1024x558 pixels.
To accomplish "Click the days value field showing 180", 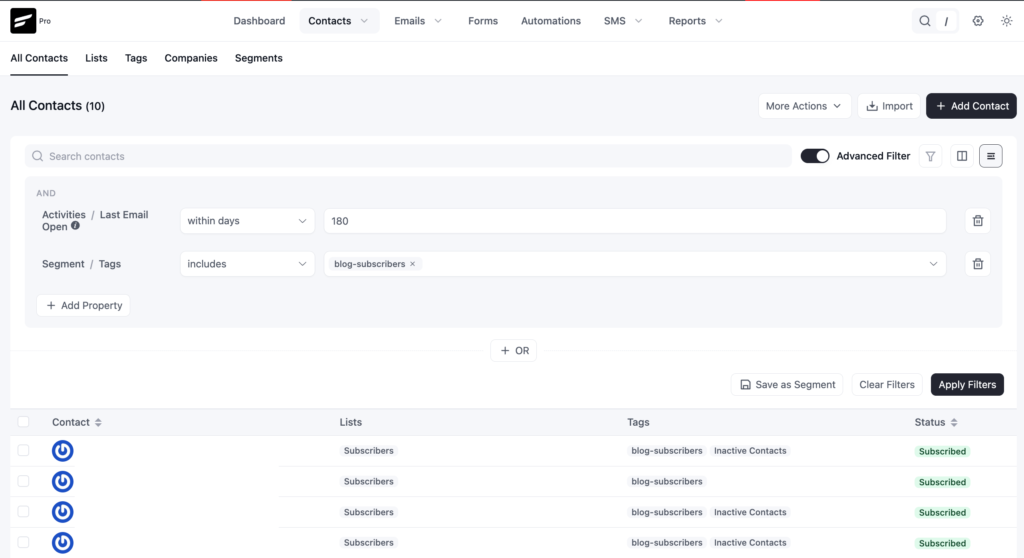I will point(635,221).
